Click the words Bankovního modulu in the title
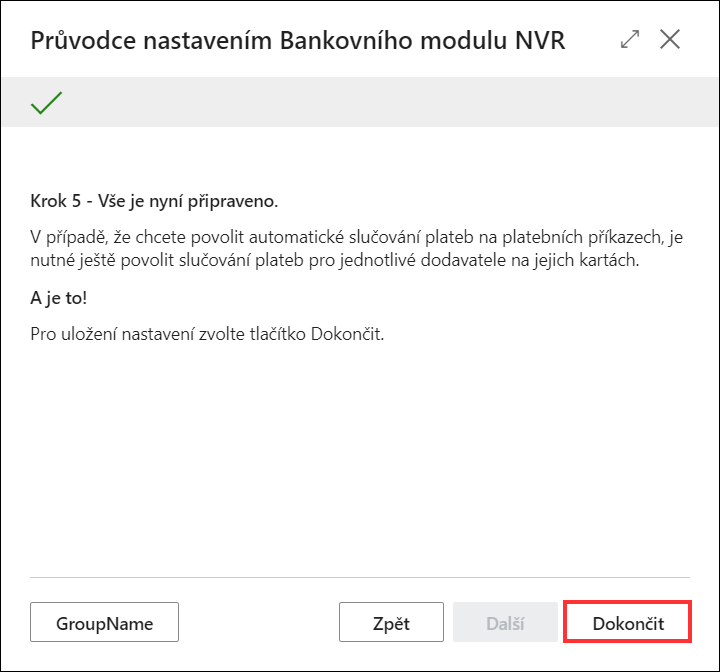Screen dimensions: 720x672 393,40
